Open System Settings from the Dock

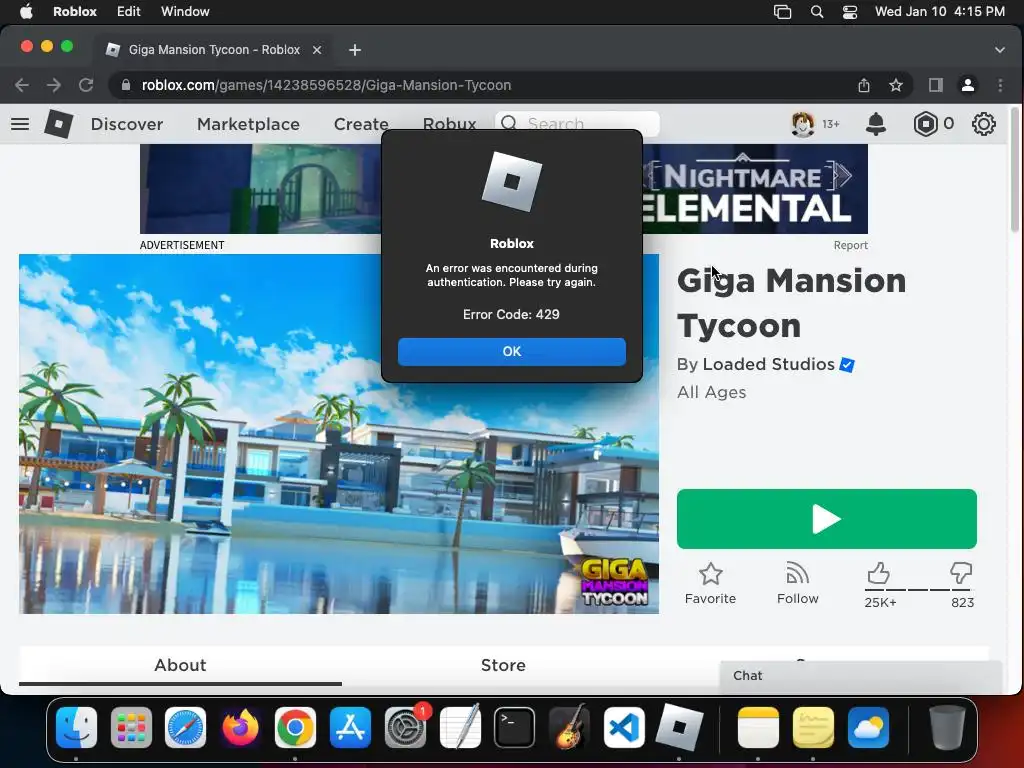coord(406,727)
